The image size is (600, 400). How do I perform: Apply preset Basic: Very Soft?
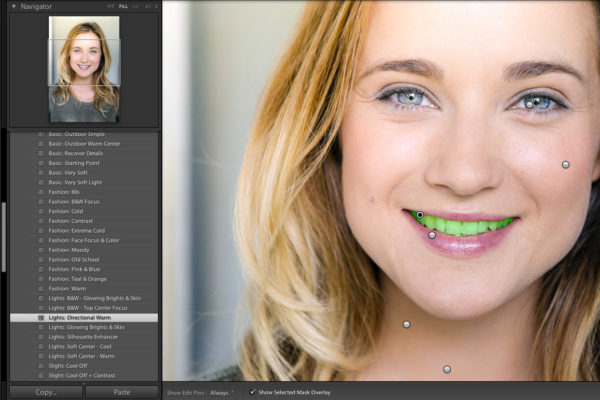[x=84, y=173]
